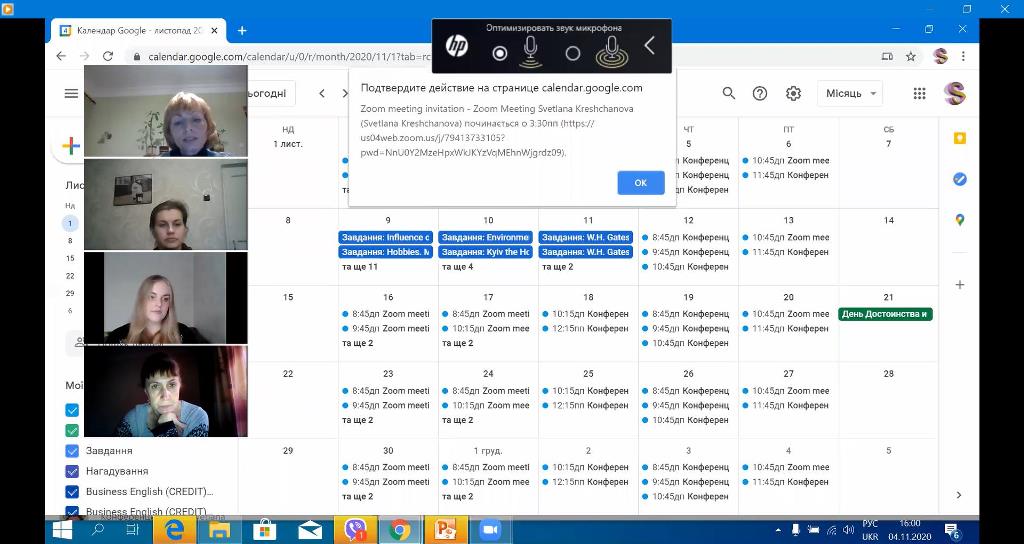The width and height of the screenshot is (1024, 544).
Task: Open Viber from taskbar
Action: point(355,530)
